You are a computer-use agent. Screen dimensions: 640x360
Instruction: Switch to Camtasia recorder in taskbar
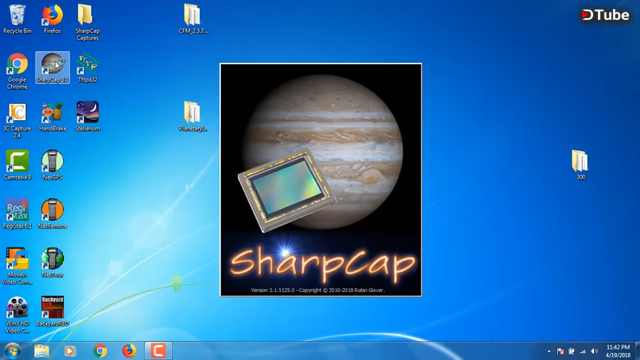pos(158,351)
